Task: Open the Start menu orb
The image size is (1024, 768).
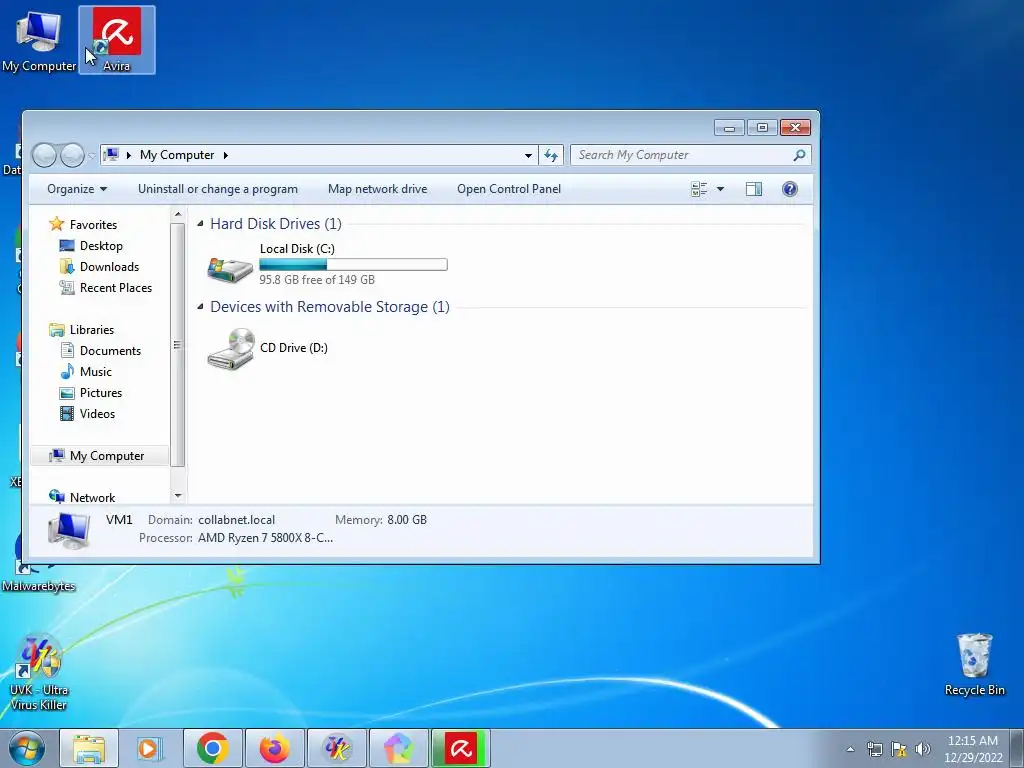Action: [27, 748]
